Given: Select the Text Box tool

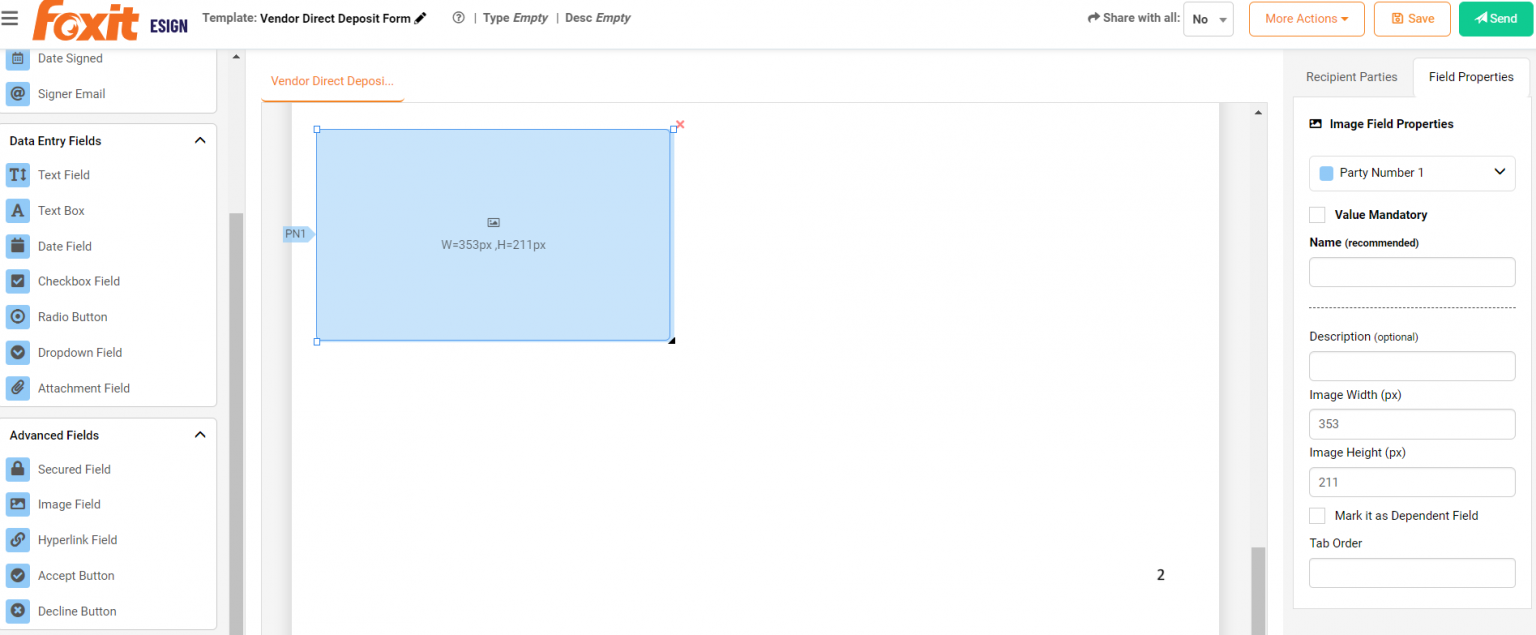Looking at the screenshot, I should pyautogui.click(x=63, y=210).
